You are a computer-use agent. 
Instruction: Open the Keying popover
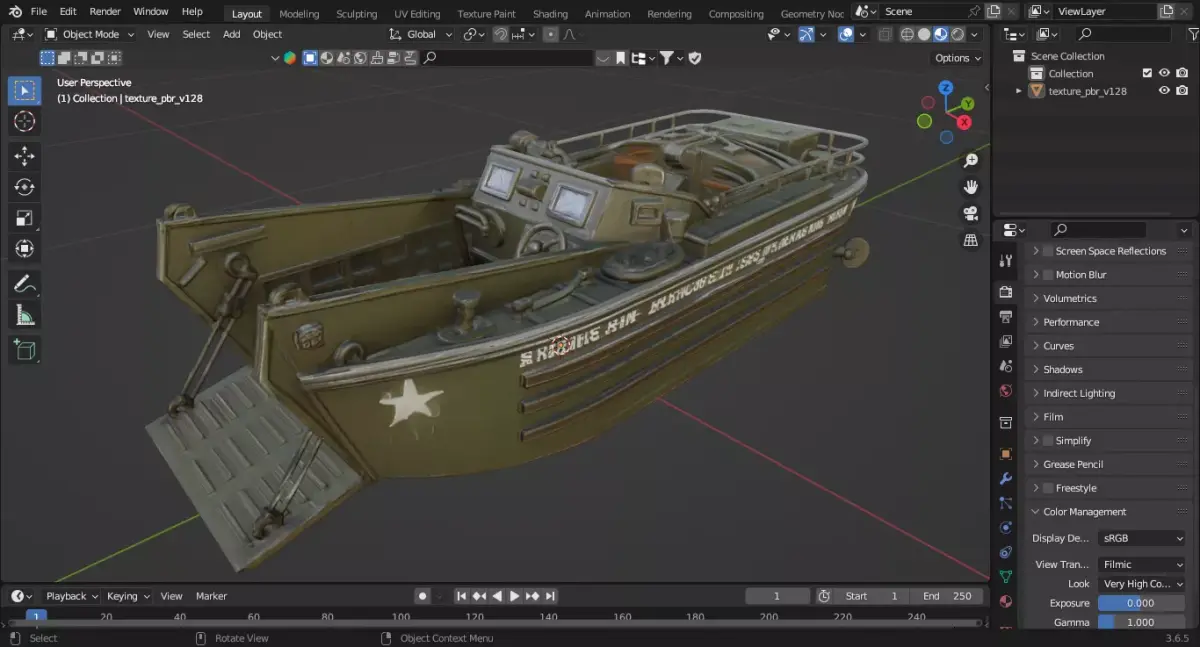[x=128, y=596]
